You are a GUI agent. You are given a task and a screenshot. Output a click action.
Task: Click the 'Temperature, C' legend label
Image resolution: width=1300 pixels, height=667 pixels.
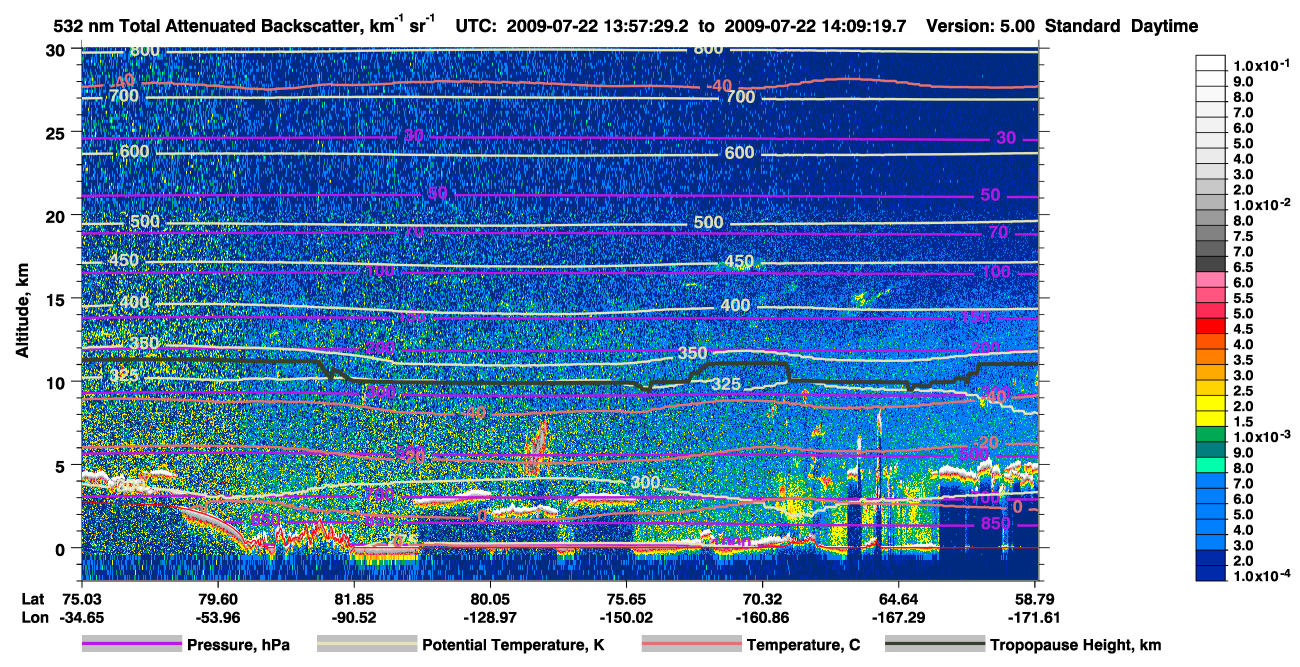tap(803, 645)
